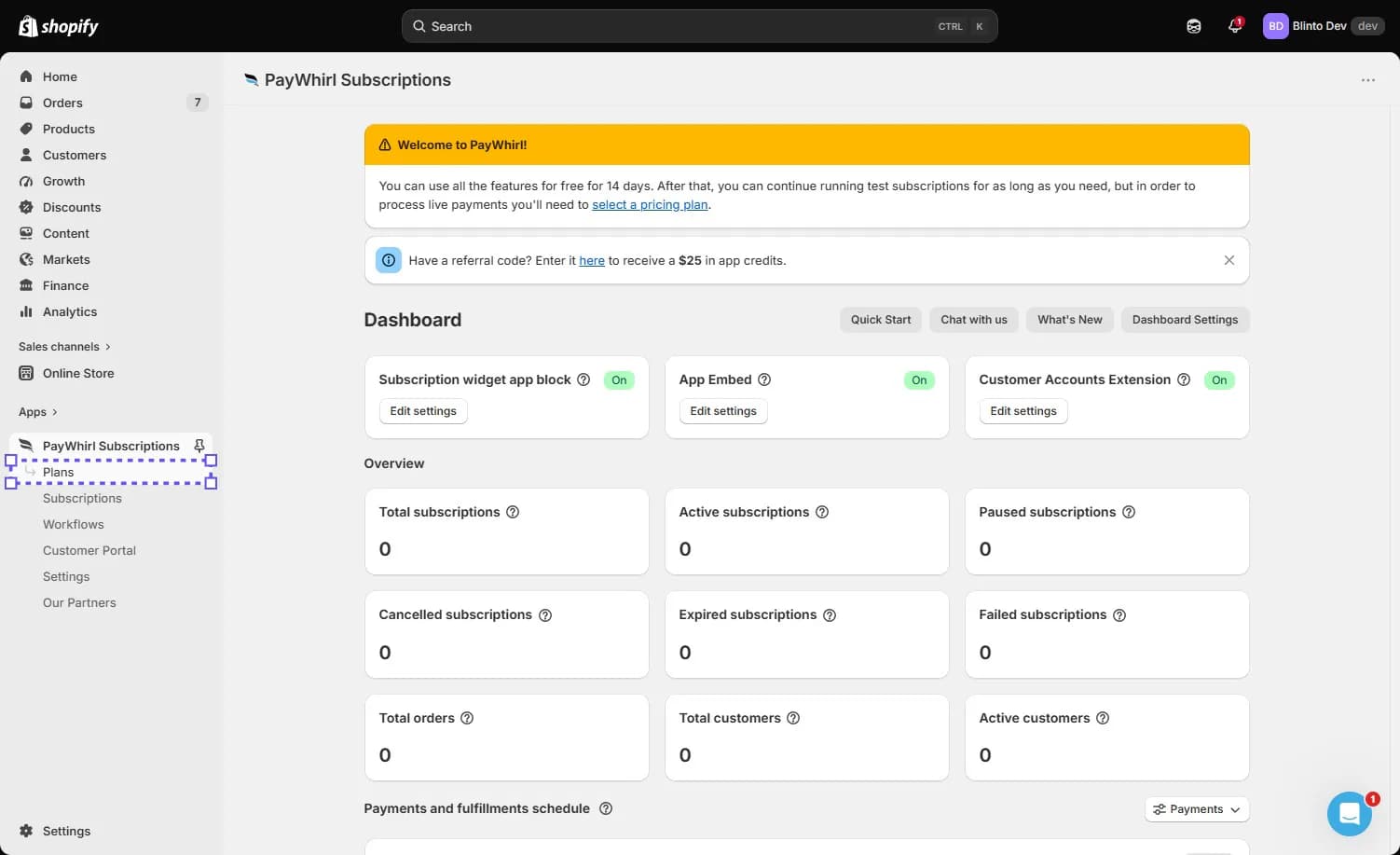1400x855 pixels.
Task: Click the help icon beside Cancelled subscriptions
Action: tap(545, 615)
